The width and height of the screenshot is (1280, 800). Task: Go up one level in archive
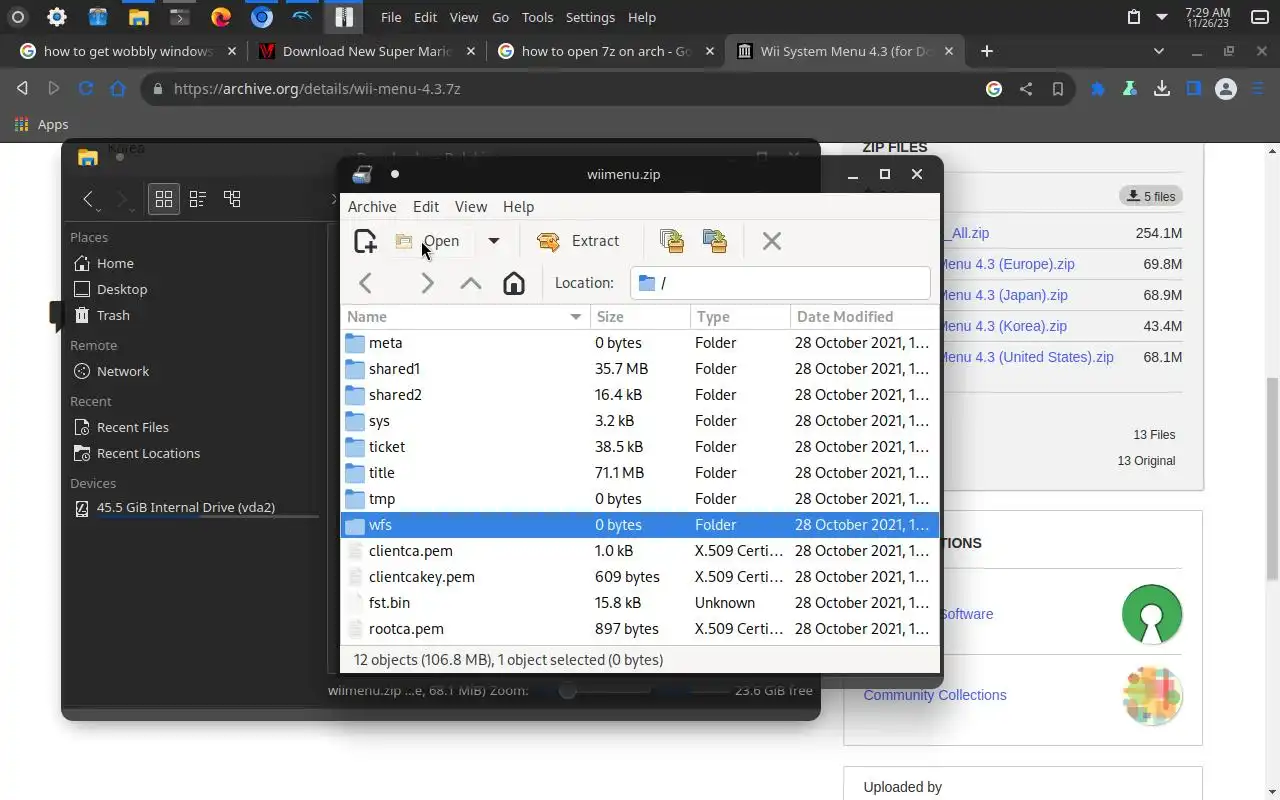[x=470, y=283]
